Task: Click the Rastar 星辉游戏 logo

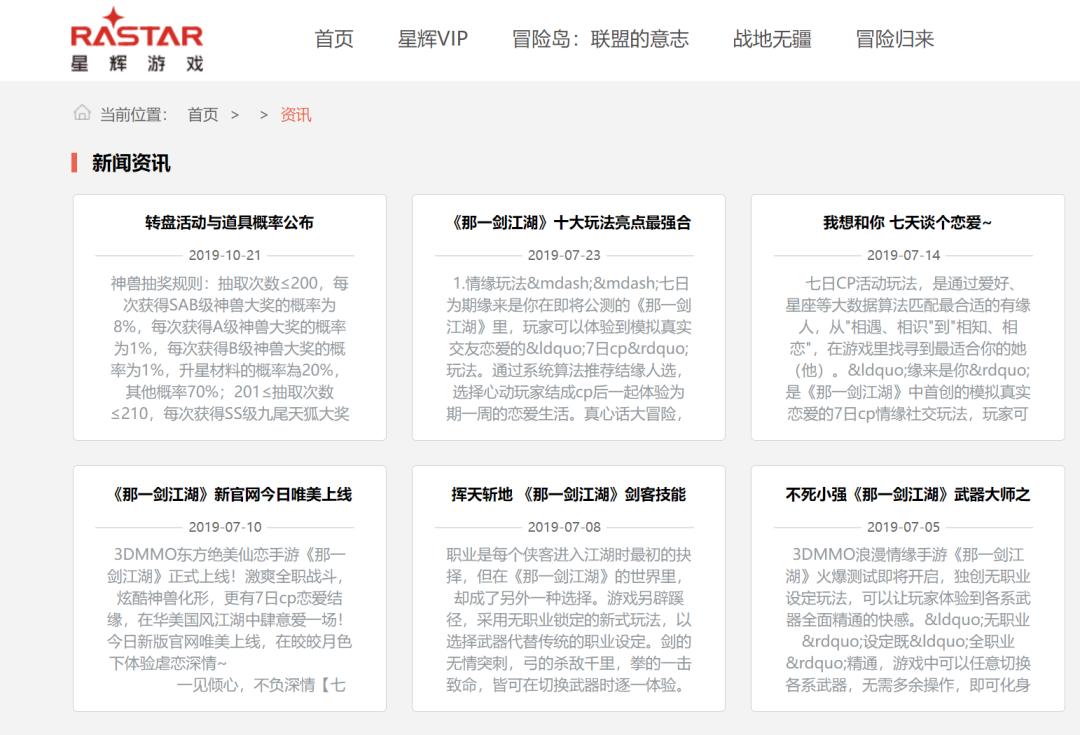Action: tap(137, 40)
